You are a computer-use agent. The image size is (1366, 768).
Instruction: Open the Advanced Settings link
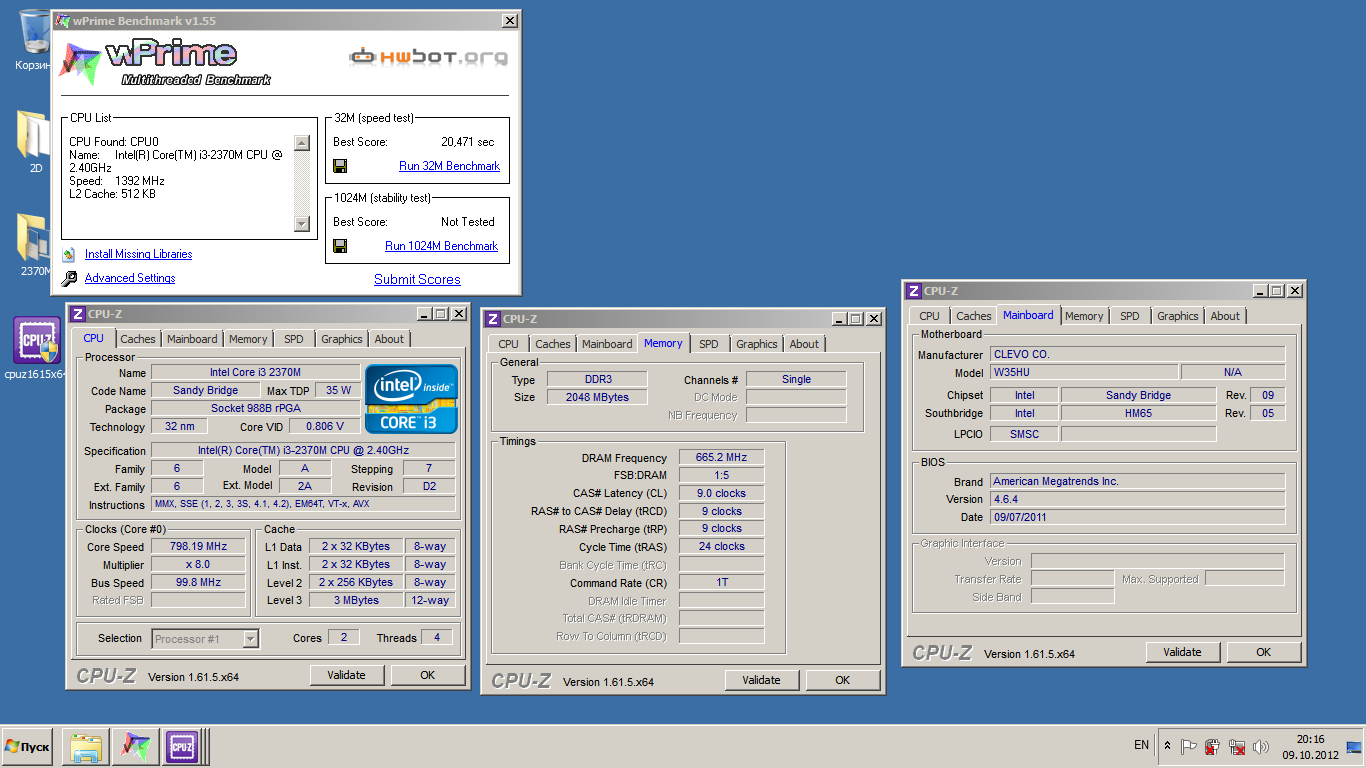130,279
